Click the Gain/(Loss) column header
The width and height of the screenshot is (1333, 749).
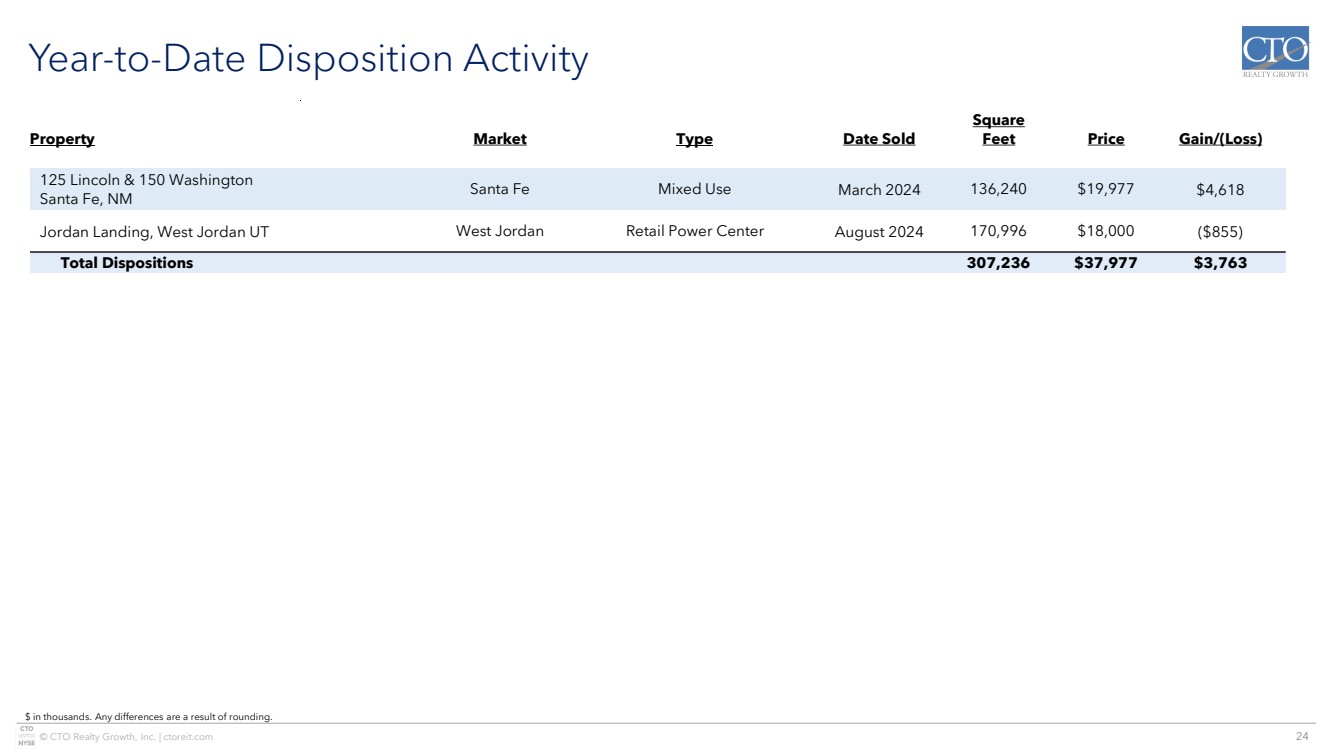pyautogui.click(x=1220, y=139)
